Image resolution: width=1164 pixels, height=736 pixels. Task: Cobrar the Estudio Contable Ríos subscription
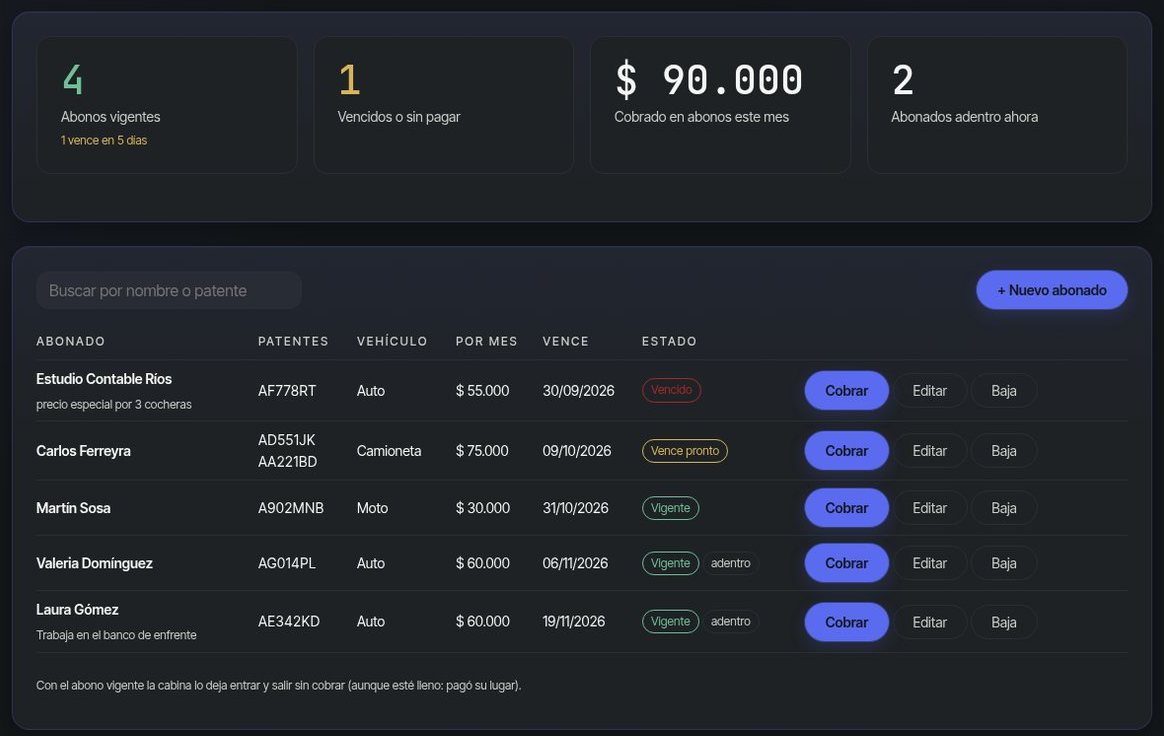(846, 391)
